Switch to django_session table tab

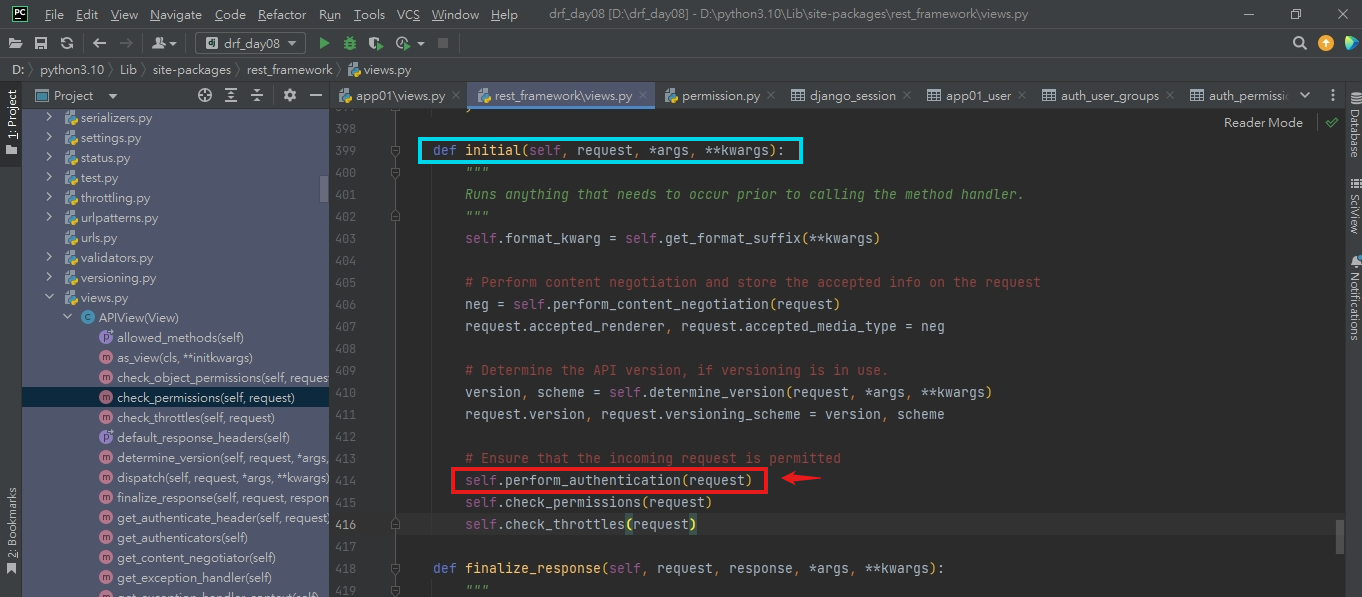(x=852, y=95)
